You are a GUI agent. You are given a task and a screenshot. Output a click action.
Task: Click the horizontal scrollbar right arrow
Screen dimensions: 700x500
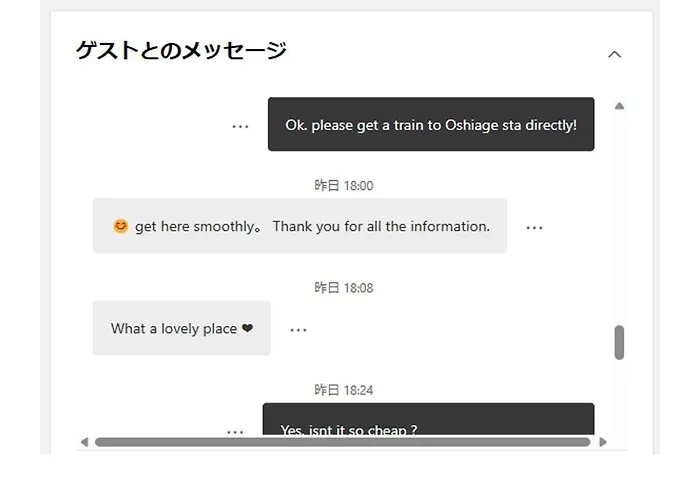click(x=603, y=442)
